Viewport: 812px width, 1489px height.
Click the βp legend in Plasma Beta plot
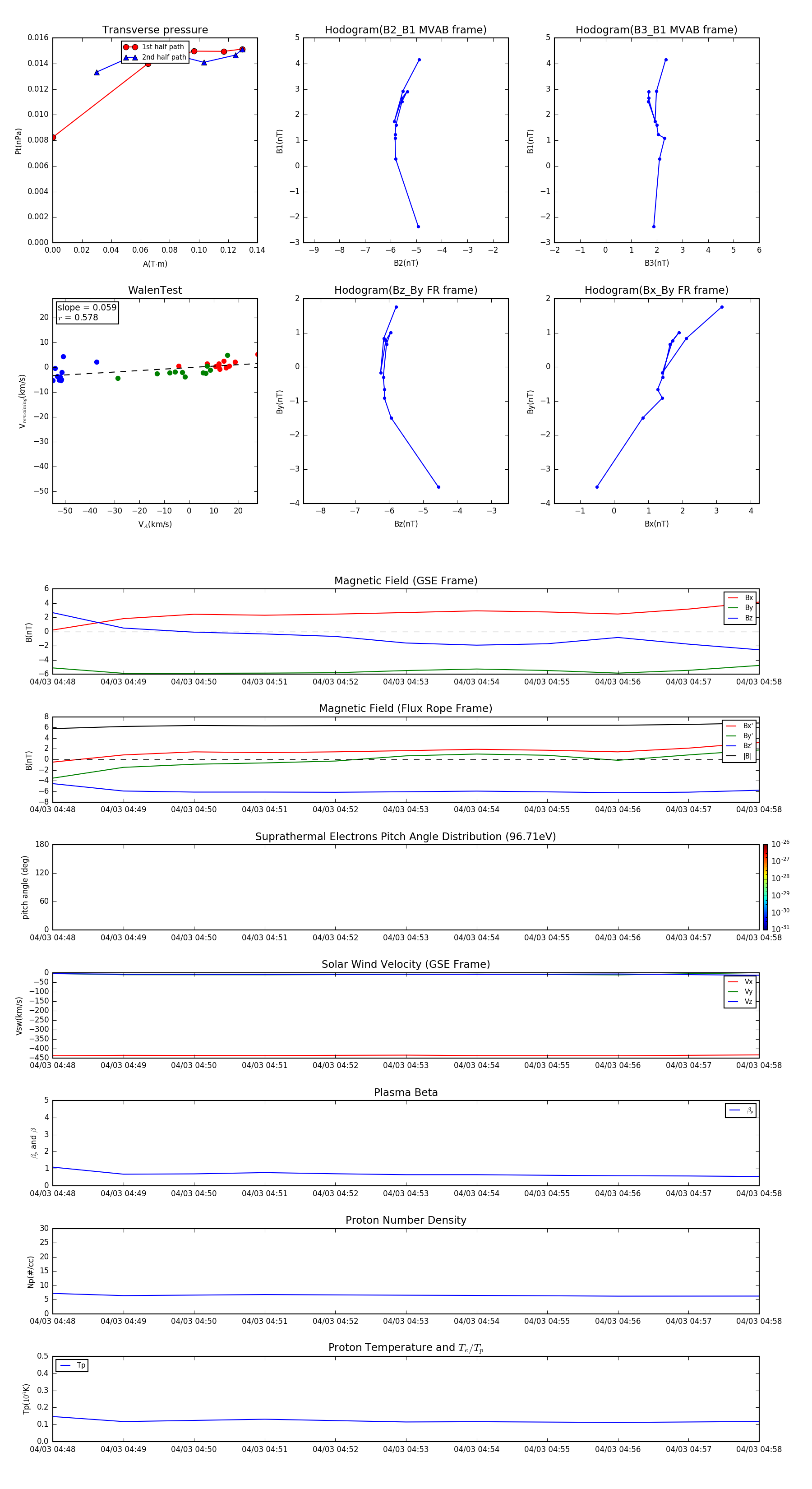tap(740, 1110)
